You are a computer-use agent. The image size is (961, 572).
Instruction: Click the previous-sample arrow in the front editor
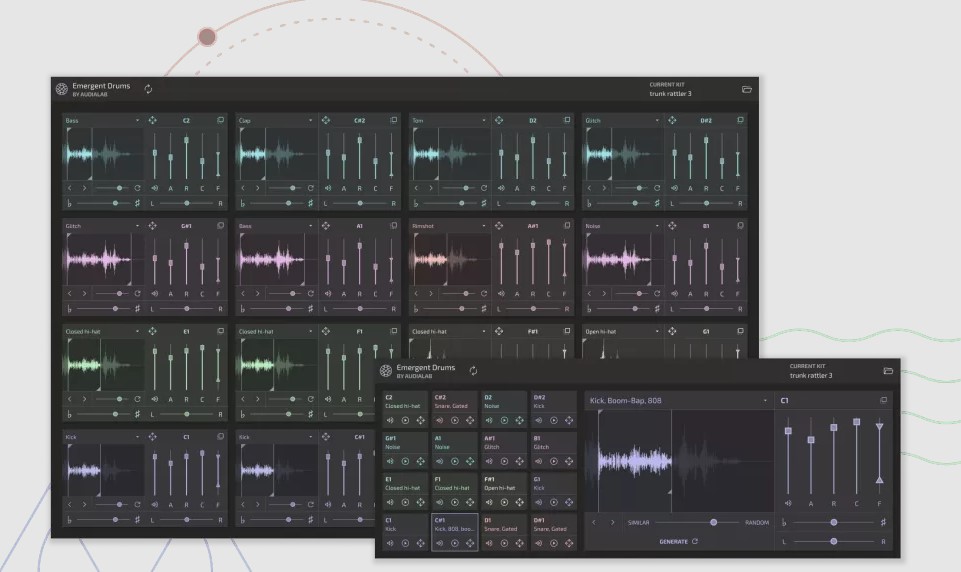coord(593,522)
